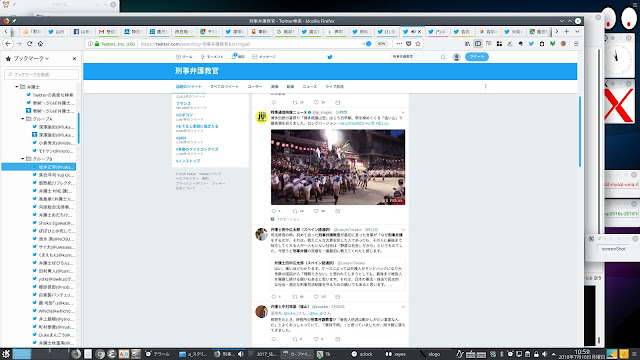Open bookmarks sidebar dropdown header

click(x=28, y=58)
